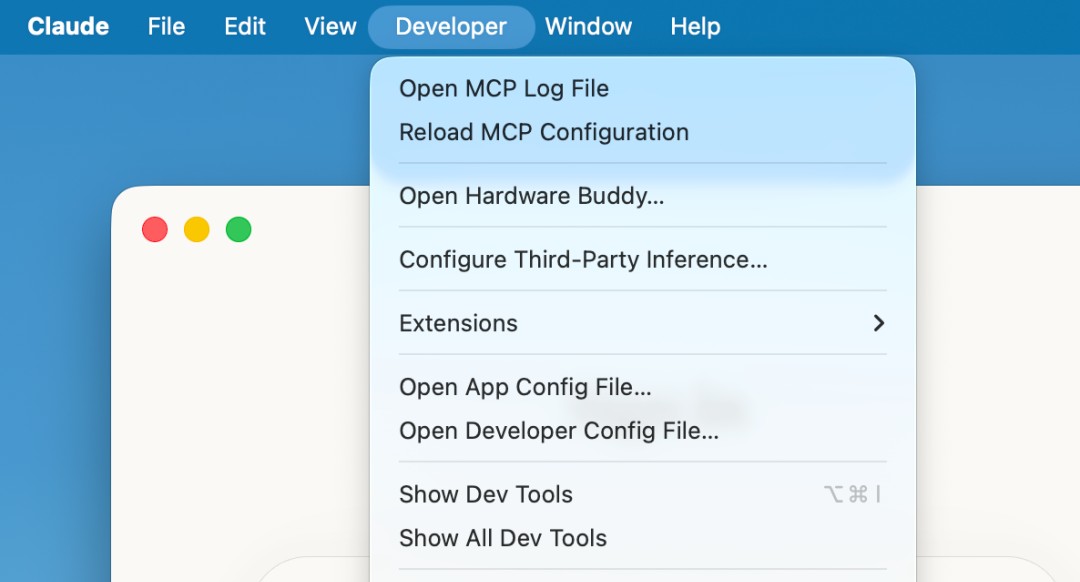Open the View menu

(x=330, y=26)
